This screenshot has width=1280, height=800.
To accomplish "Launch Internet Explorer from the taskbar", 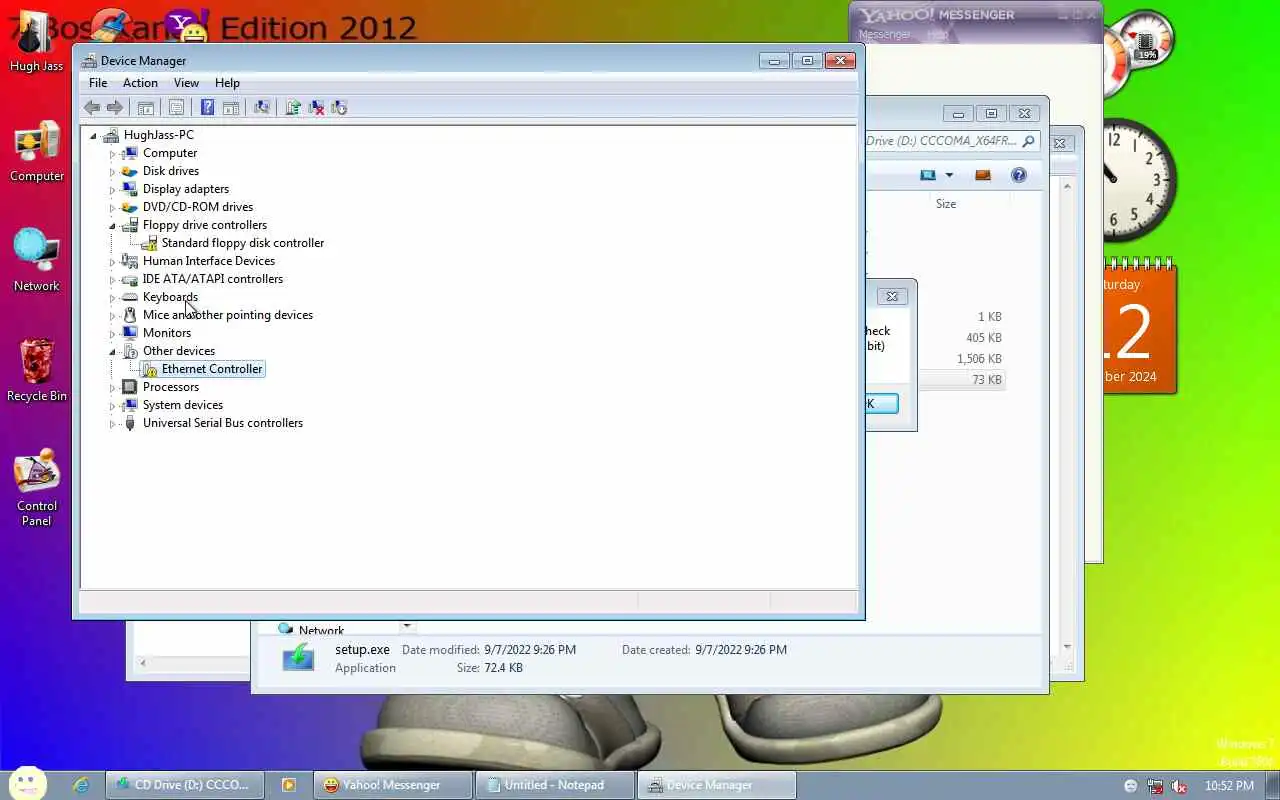I will click(x=81, y=785).
